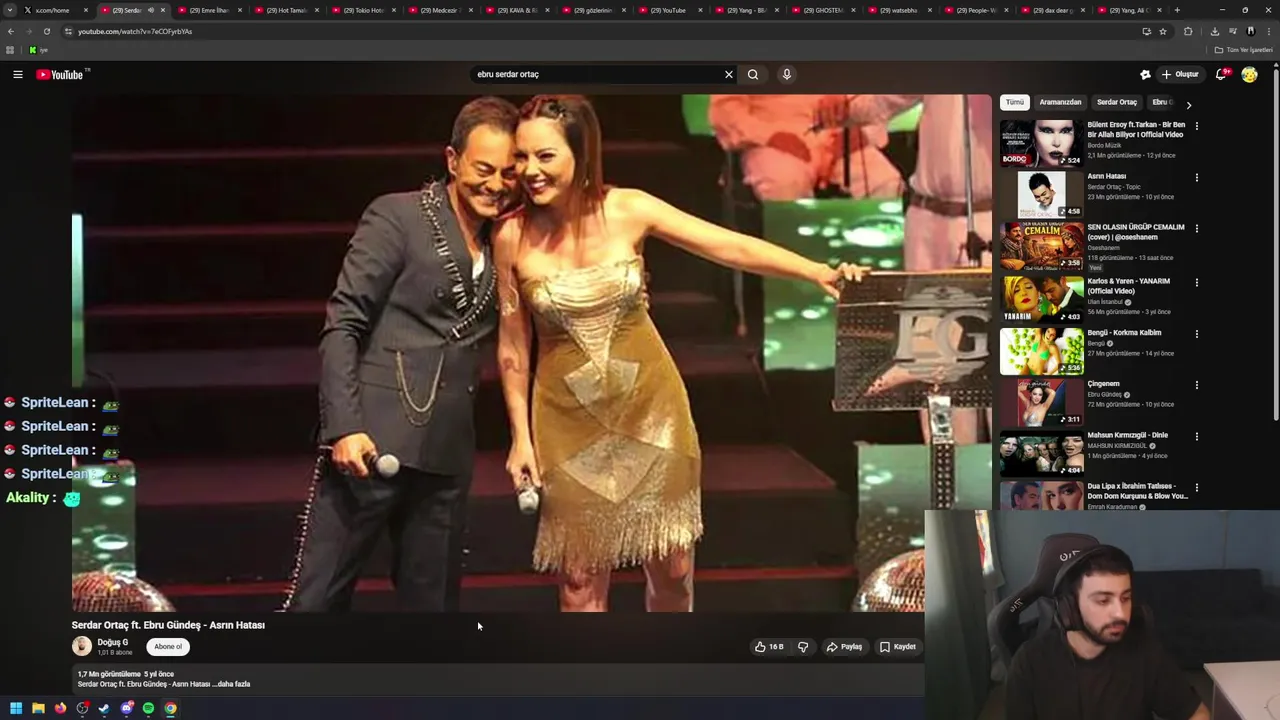The width and height of the screenshot is (1280, 720).
Task: Open the Çingenem video title
Action: point(1103,384)
